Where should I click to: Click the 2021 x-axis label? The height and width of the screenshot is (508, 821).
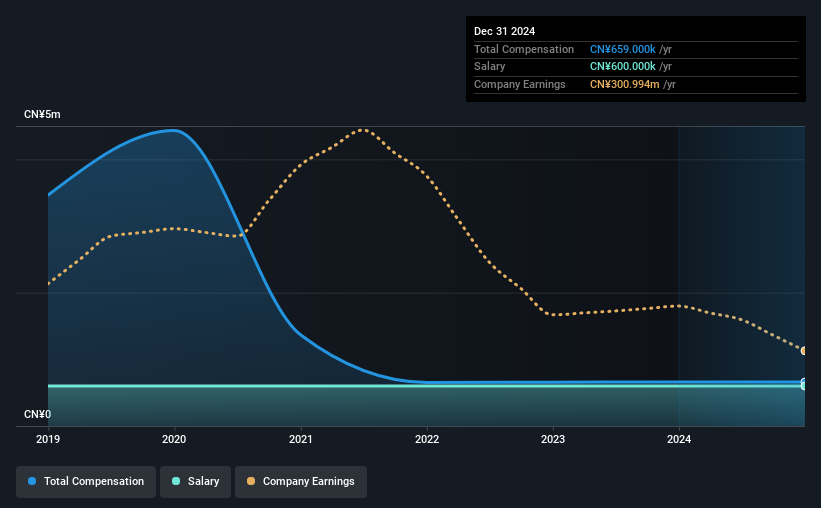click(301, 439)
